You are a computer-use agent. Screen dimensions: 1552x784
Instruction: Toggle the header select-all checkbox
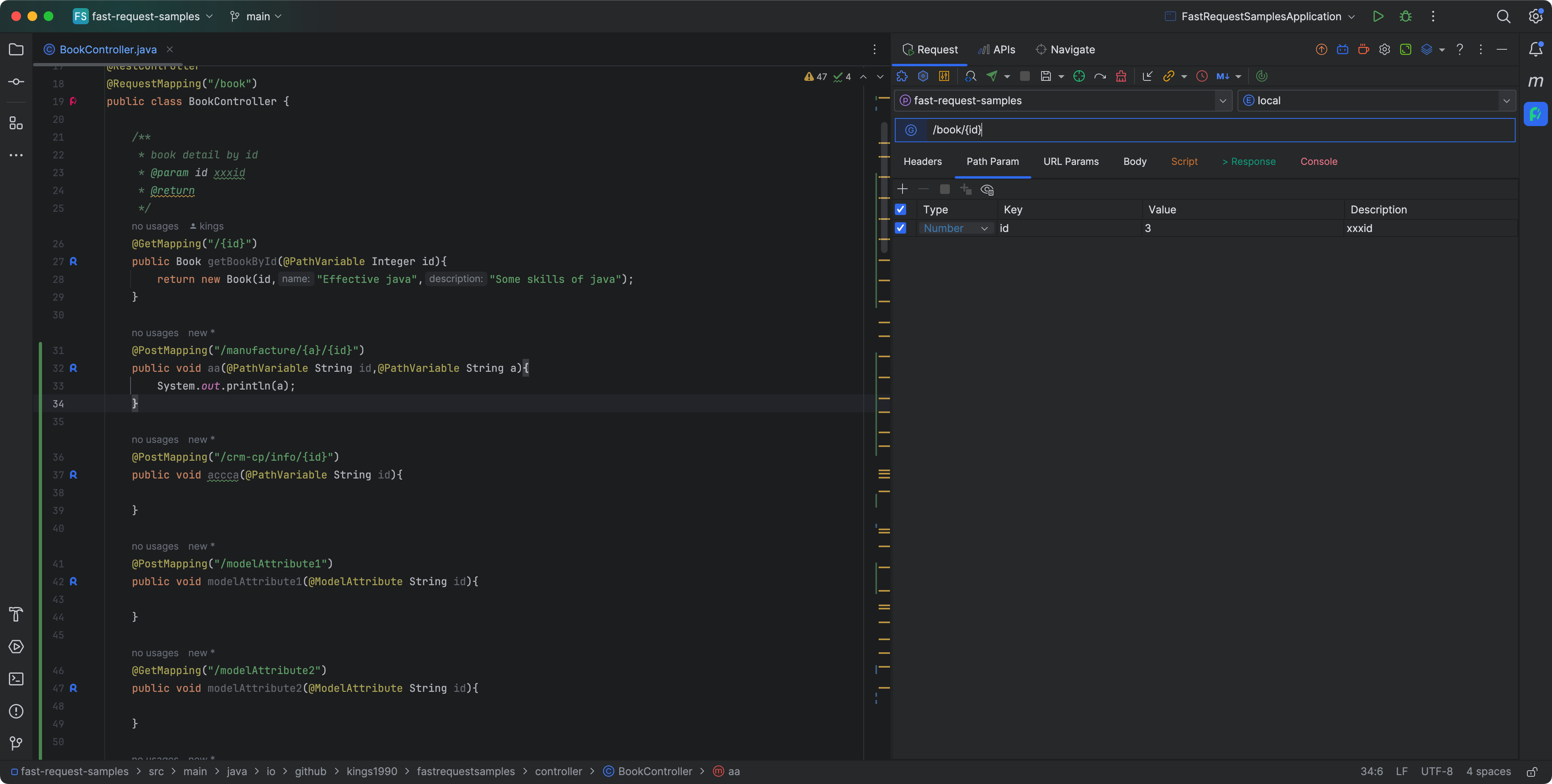[900, 209]
